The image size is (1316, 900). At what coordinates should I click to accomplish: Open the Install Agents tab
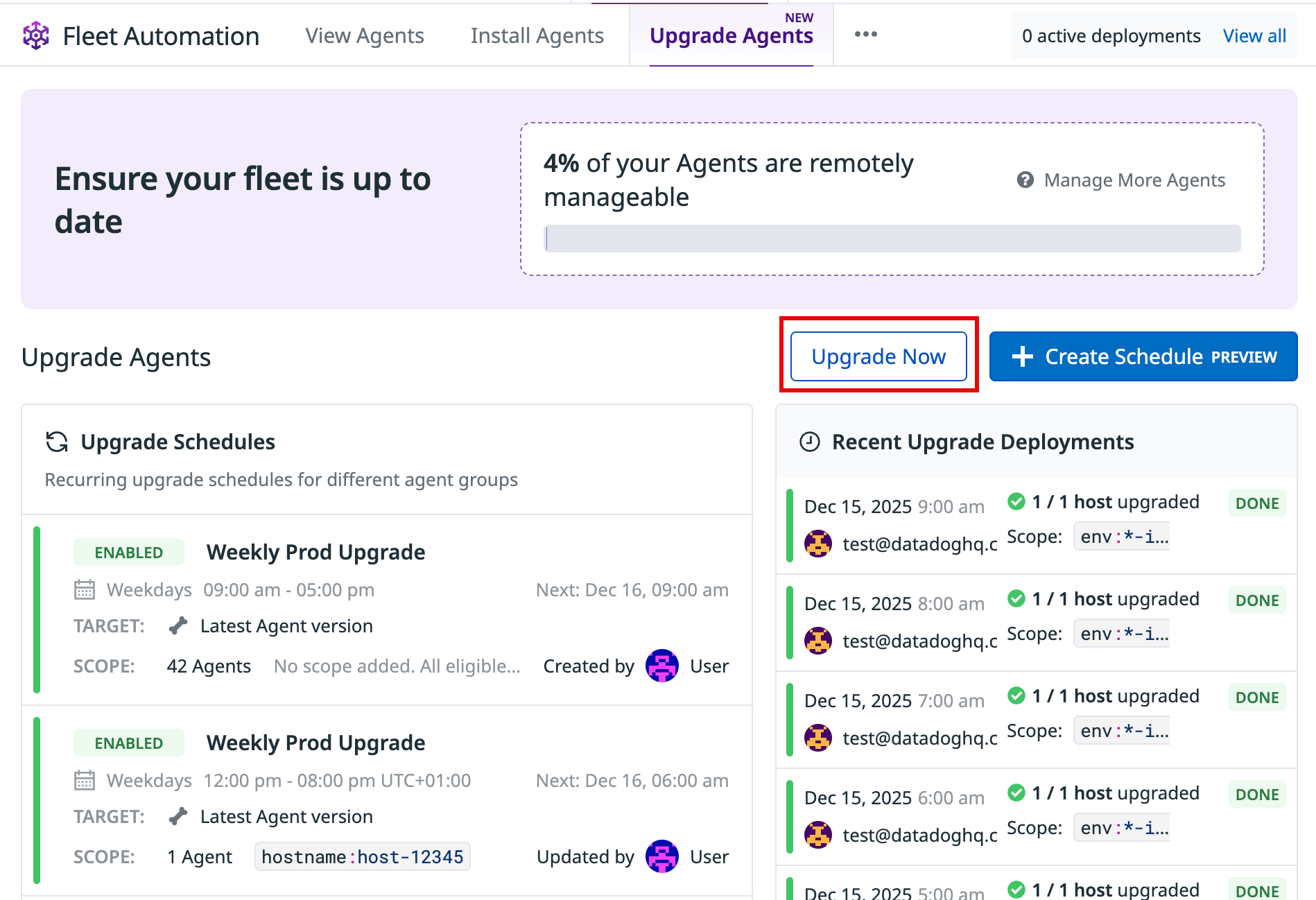[537, 35]
